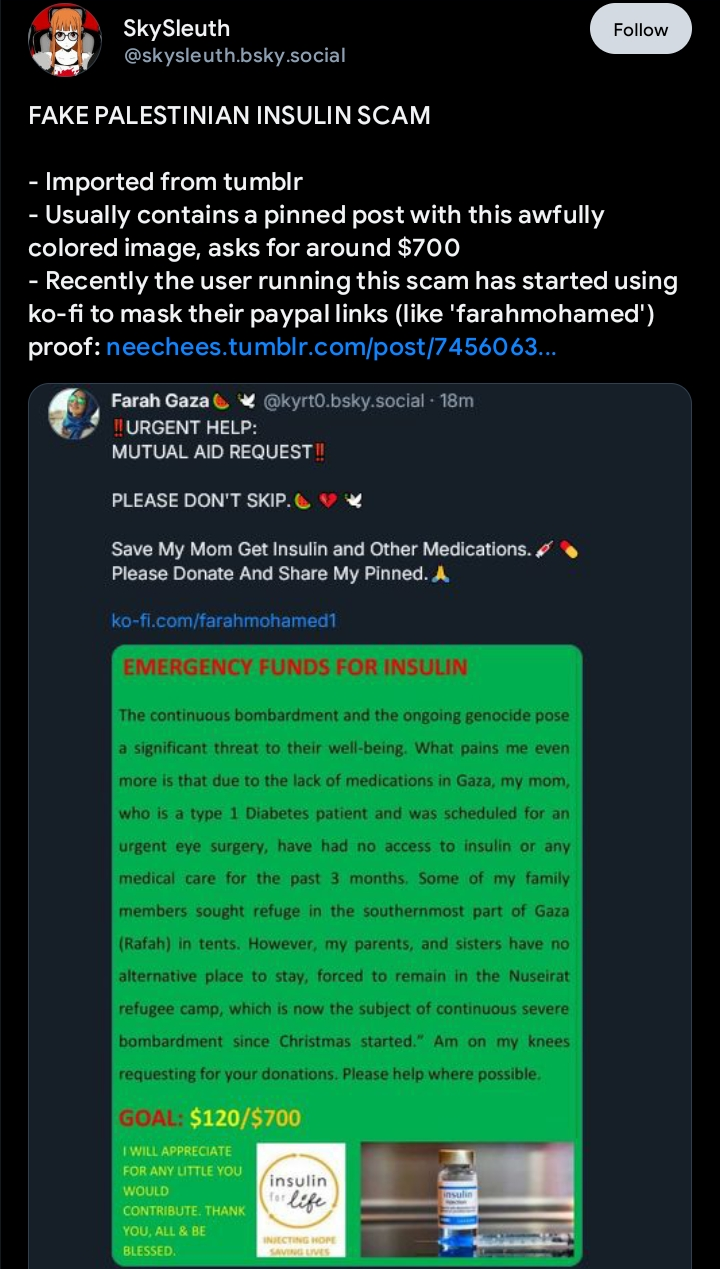Tap SkySleuth's profile avatar

(64, 41)
